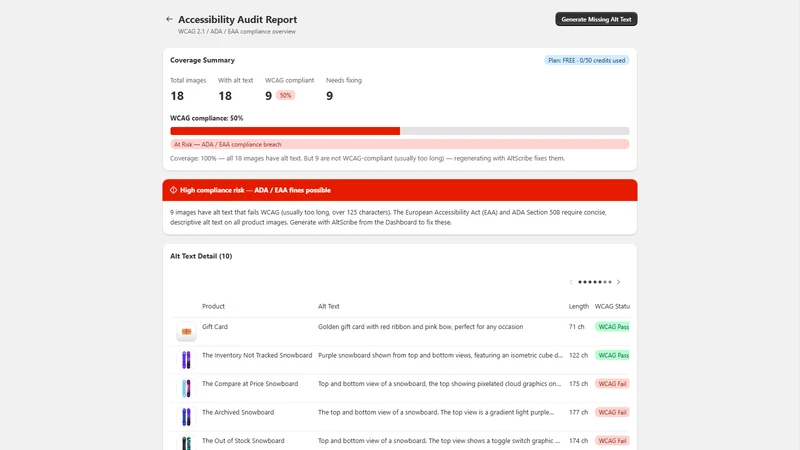Select The Out of Stock Snowboard name
The image size is (800, 450).
pos(243,441)
